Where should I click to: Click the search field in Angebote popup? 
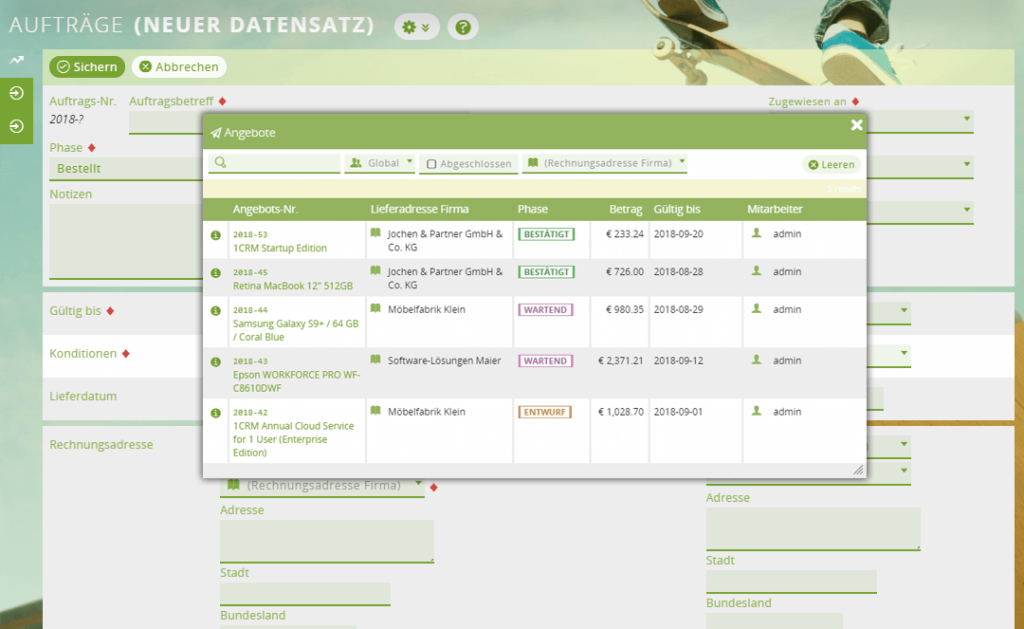(x=275, y=163)
